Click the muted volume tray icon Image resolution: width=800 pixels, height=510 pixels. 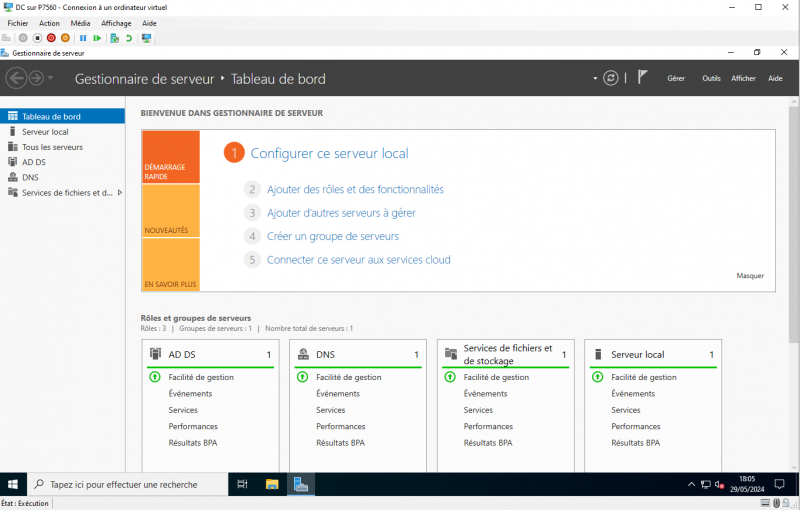(719, 484)
